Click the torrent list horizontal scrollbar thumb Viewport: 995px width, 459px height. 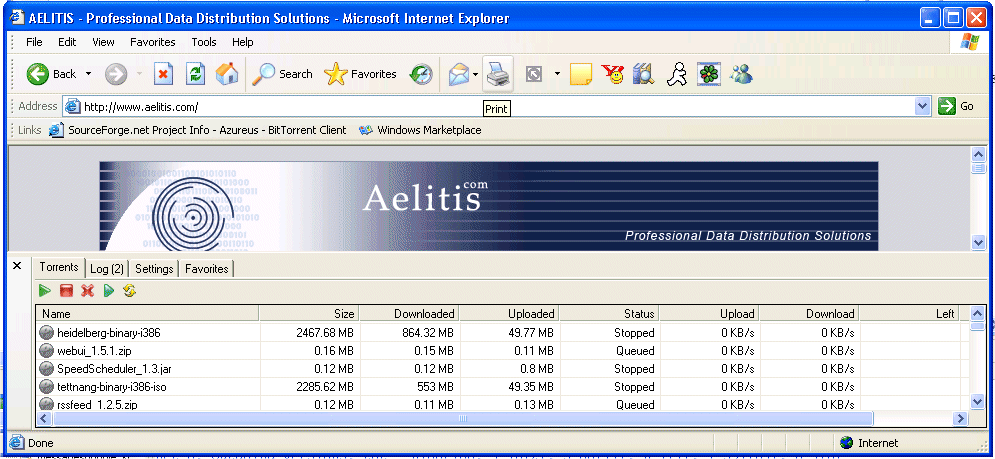(x=463, y=418)
